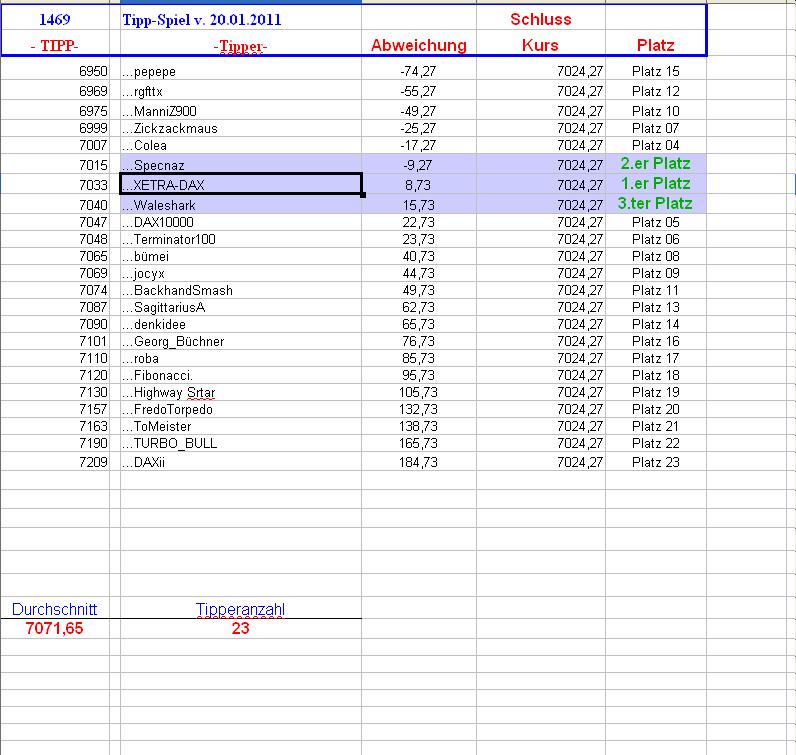This screenshot has height=755, width=796.
Task: Click the green '1.er Platz' cell
Action: [x=655, y=183]
